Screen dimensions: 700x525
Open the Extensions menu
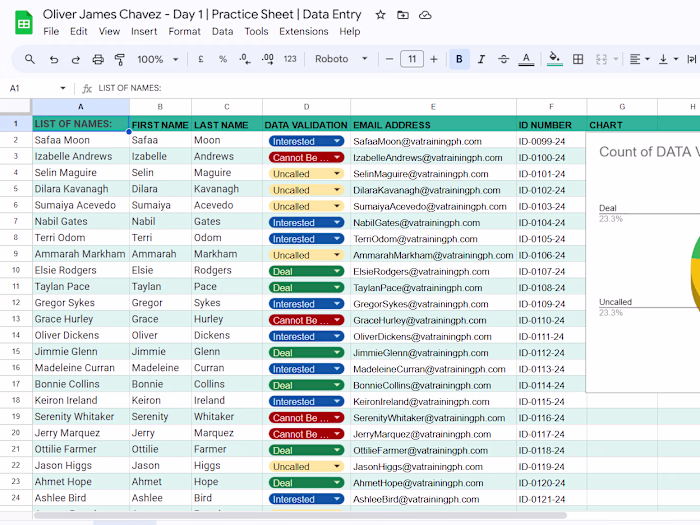(x=304, y=32)
